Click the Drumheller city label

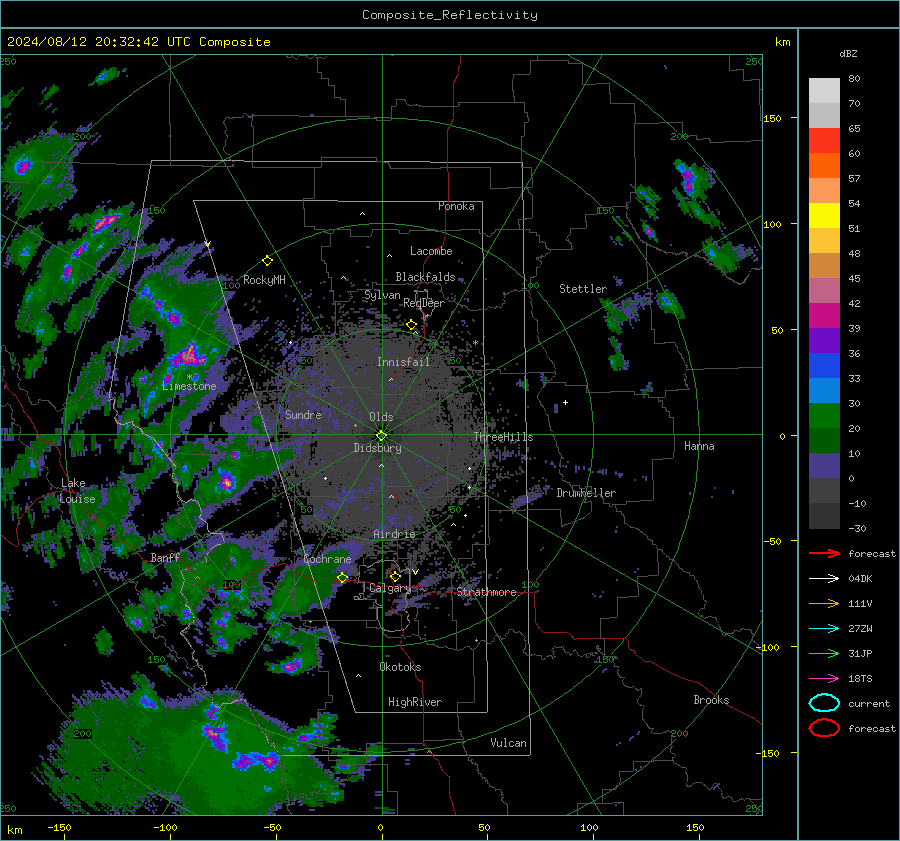[586, 493]
